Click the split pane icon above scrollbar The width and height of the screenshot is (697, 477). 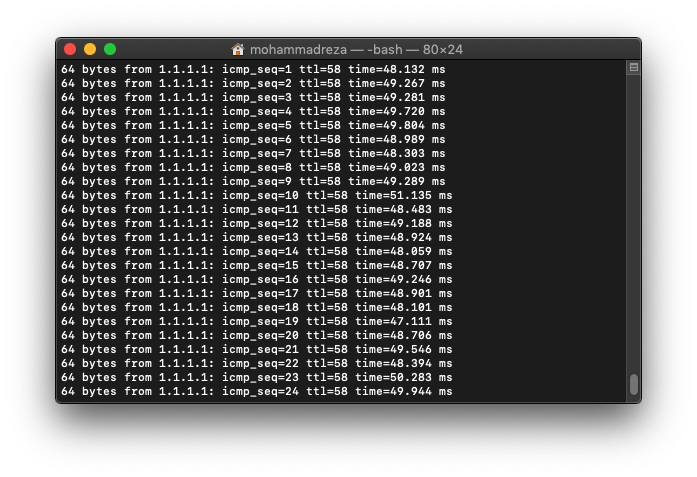(634, 68)
